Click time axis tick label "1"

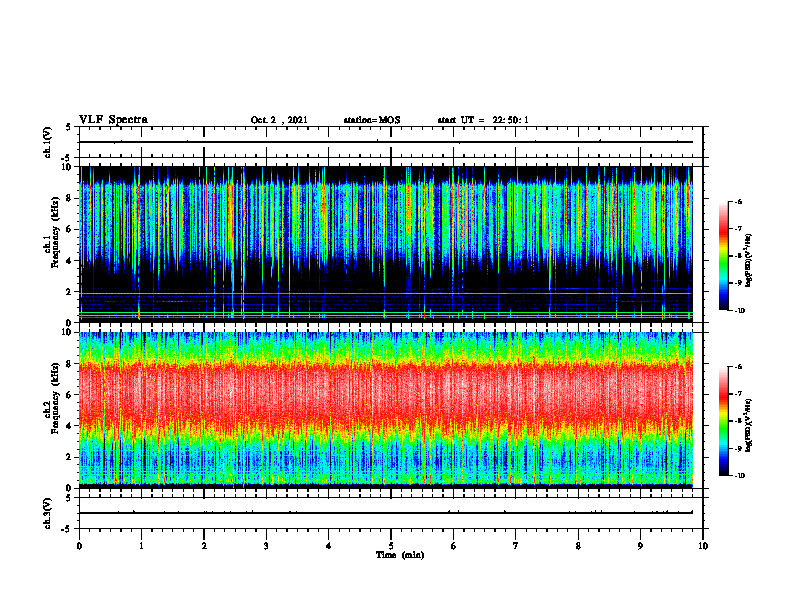point(141,546)
